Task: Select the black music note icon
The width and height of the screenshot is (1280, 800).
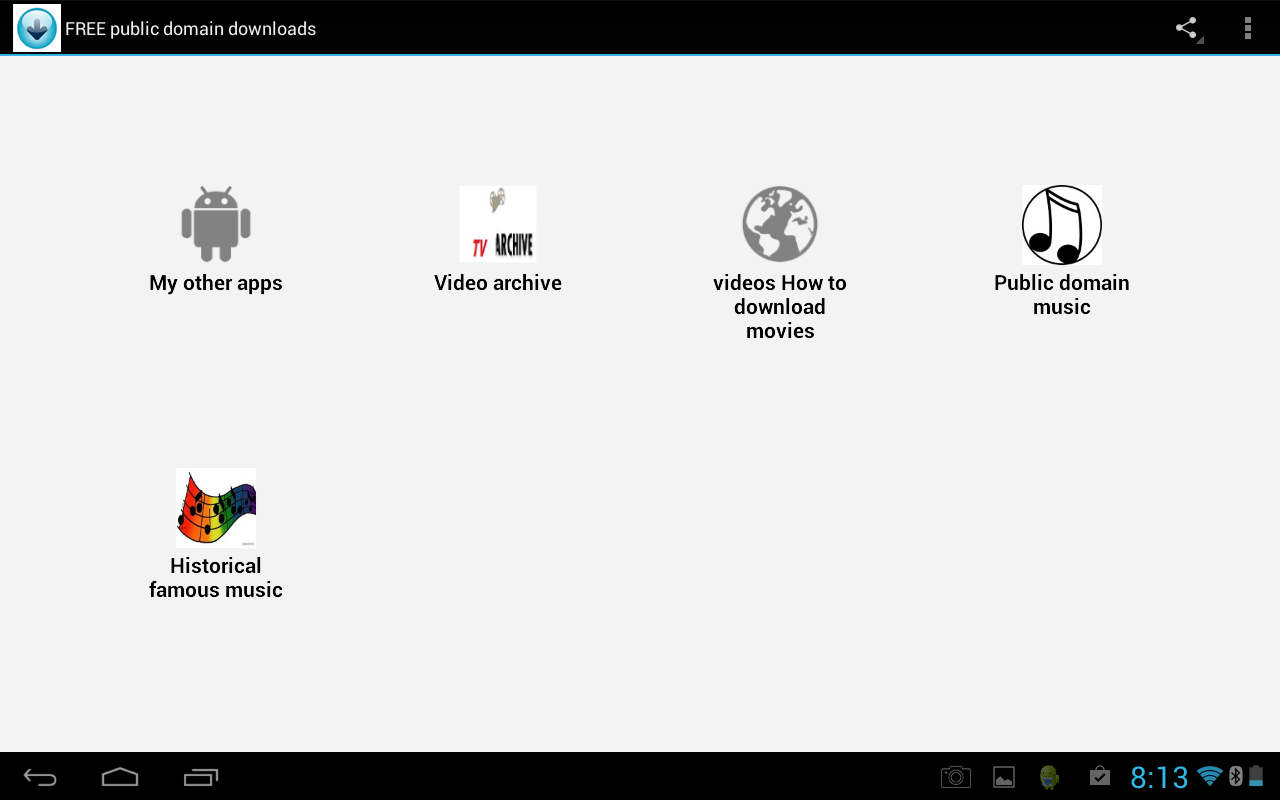Action: 1062,224
